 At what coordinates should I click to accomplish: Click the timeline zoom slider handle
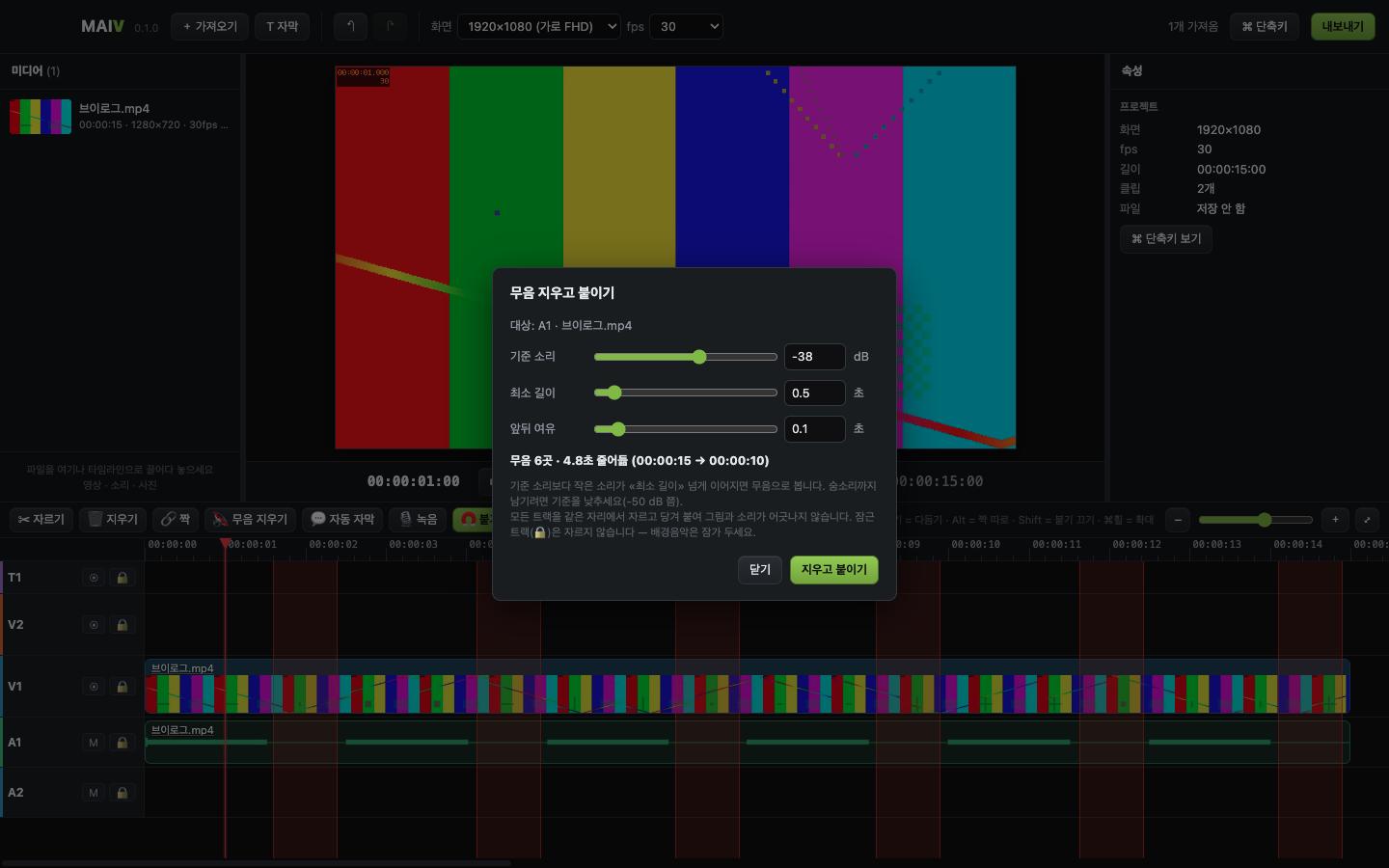point(1265,520)
